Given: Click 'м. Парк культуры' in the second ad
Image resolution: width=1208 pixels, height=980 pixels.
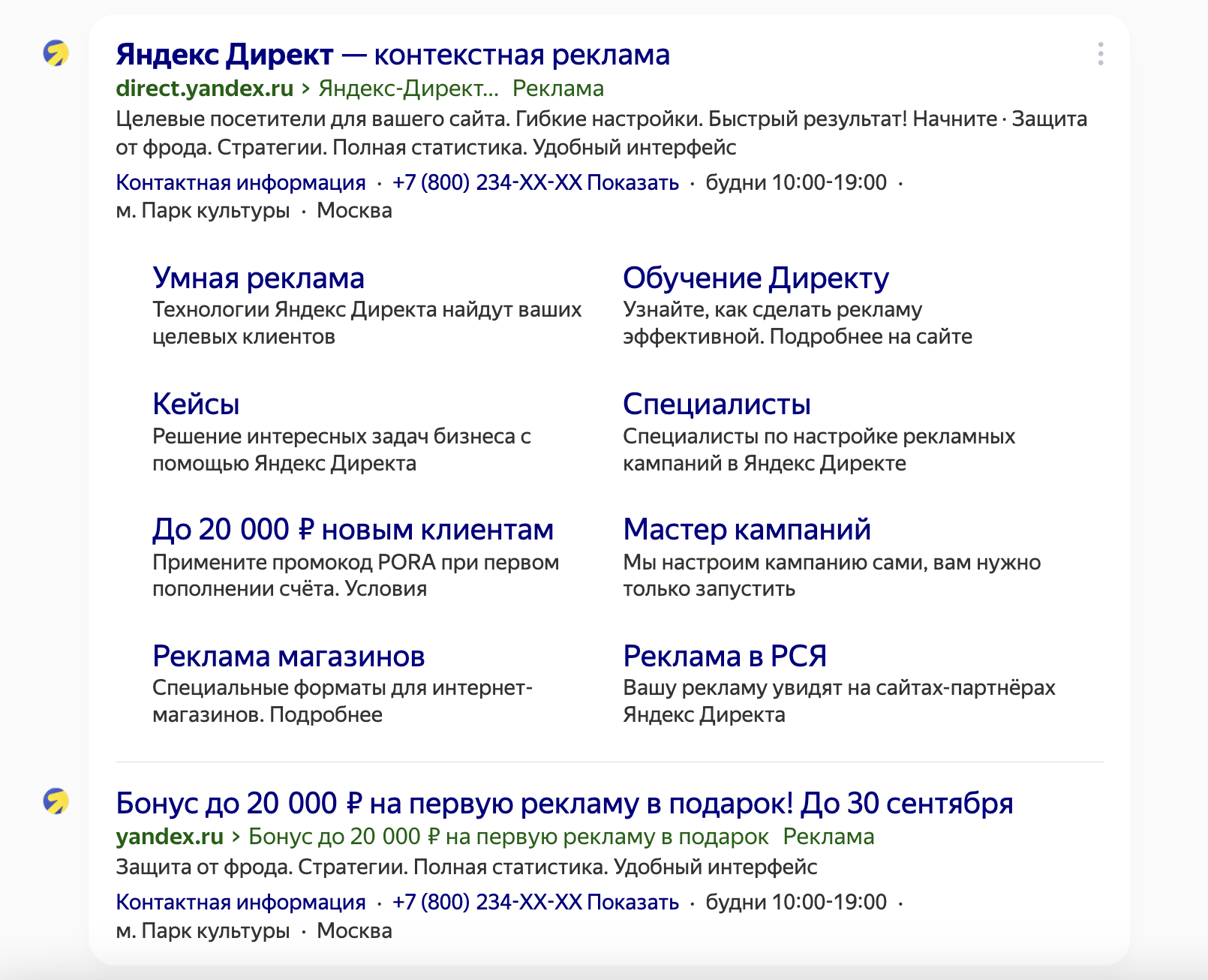Looking at the screenshot, I should [x=203, y=930].
